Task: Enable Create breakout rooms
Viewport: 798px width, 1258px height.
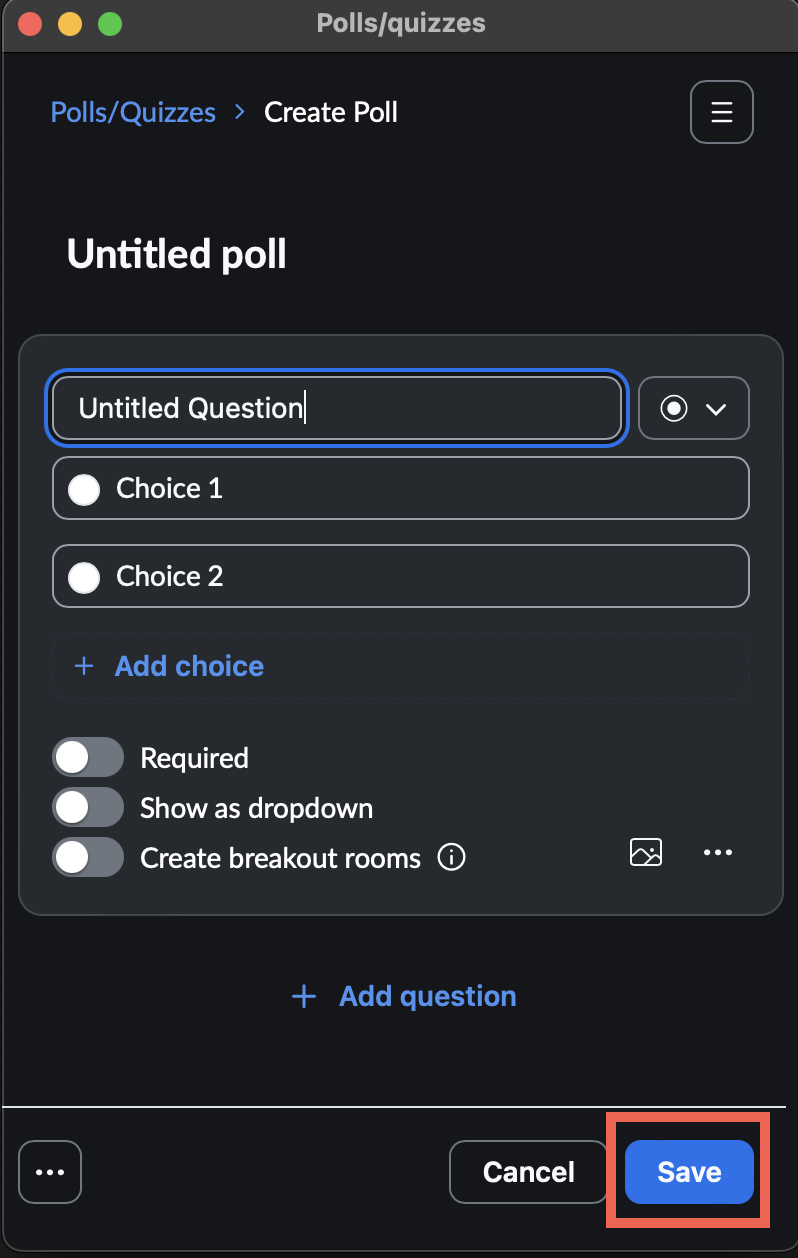Action: click(88, 858)
